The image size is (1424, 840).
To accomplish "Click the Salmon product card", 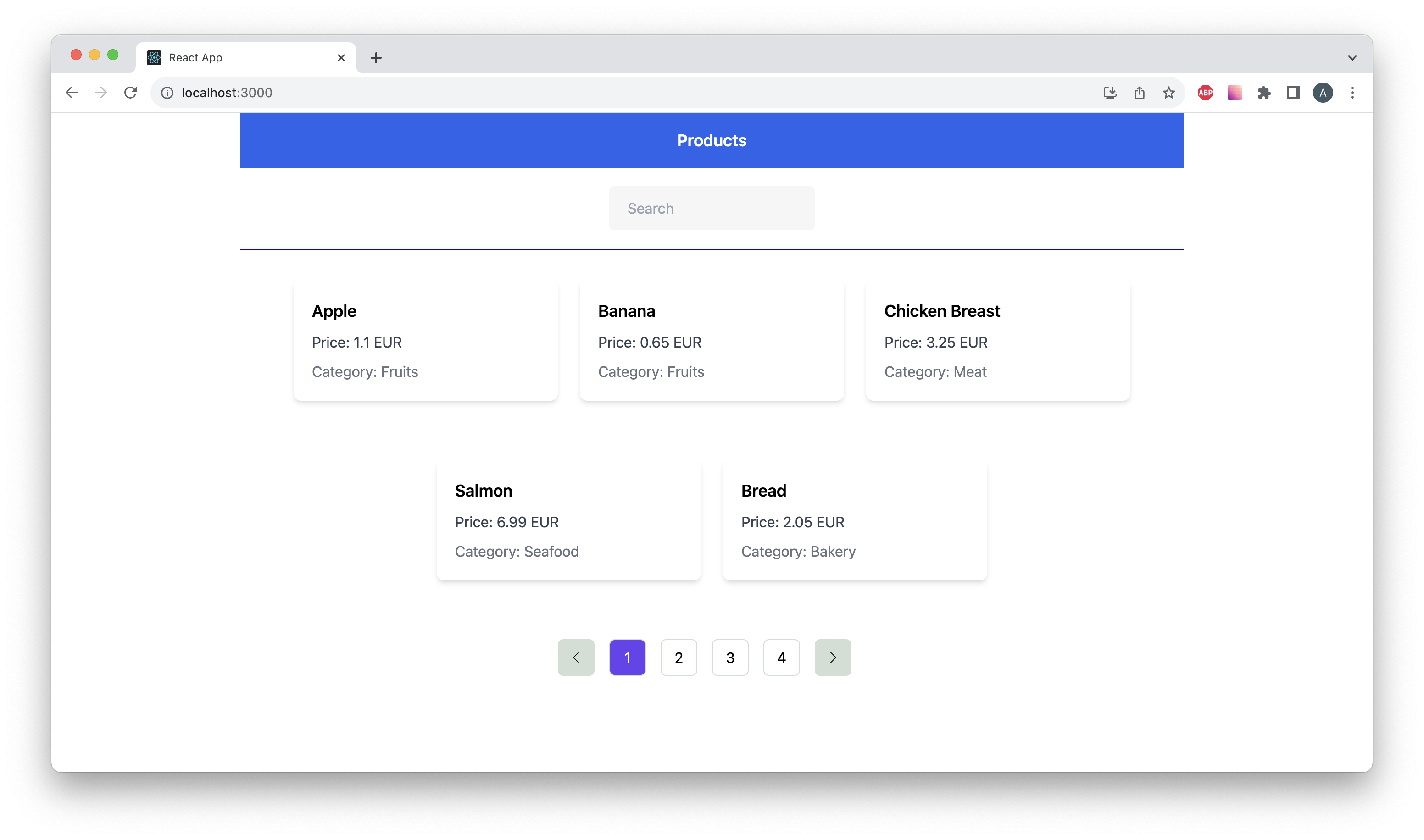I will (x=568, y=520).
